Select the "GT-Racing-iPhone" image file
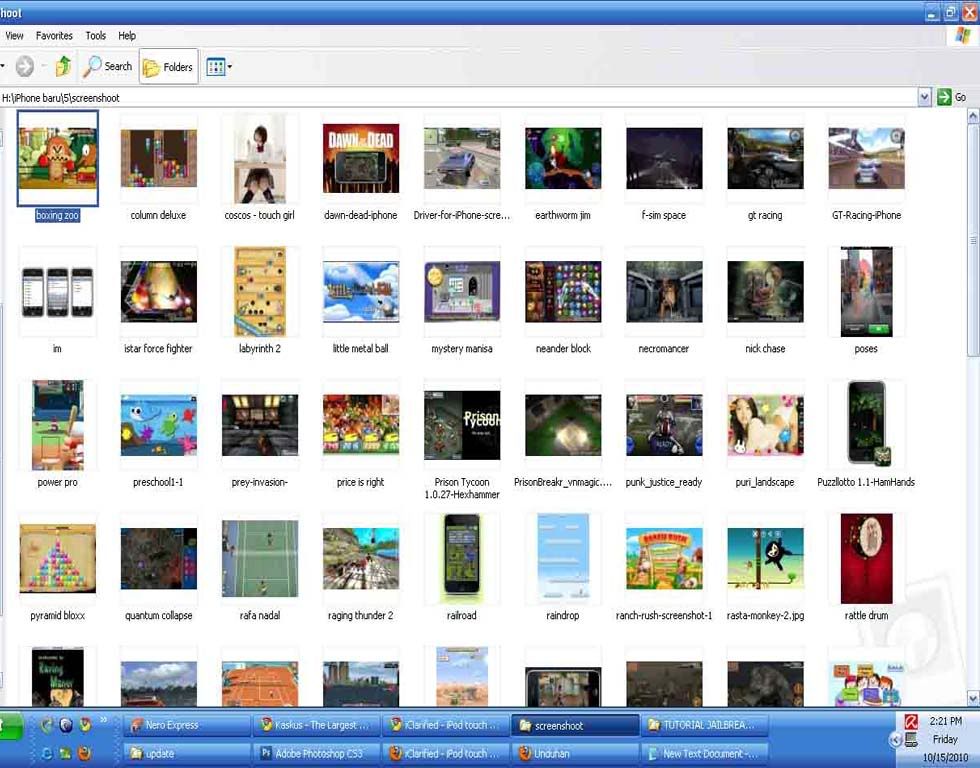Viewport: 980px width, 768px height. [866, 167]
